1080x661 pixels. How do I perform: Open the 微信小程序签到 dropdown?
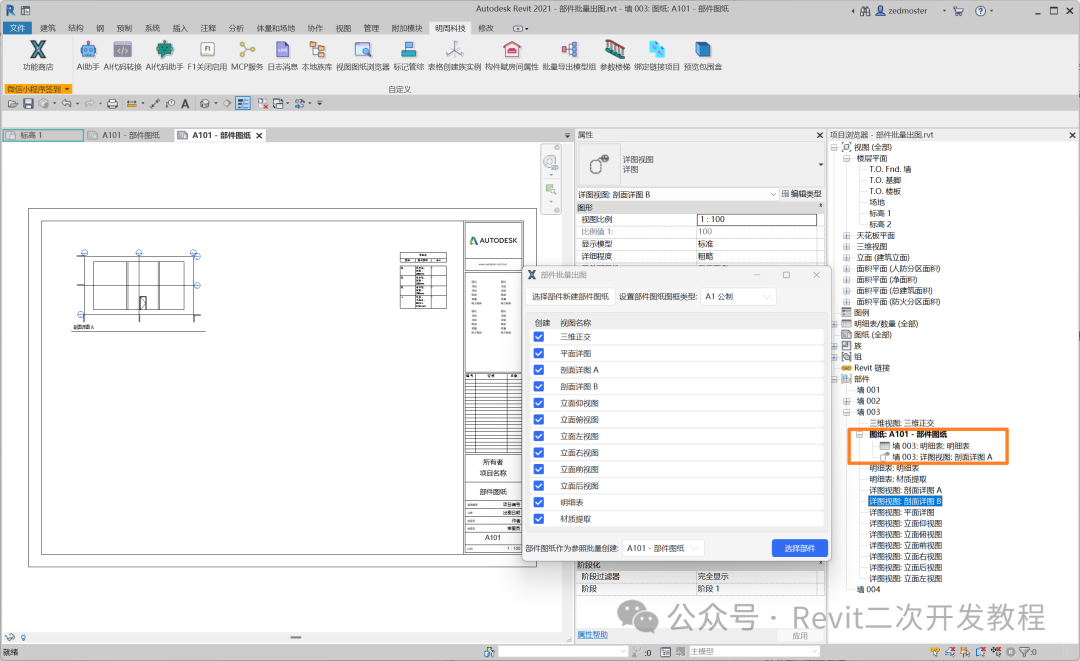click(38, 89)
